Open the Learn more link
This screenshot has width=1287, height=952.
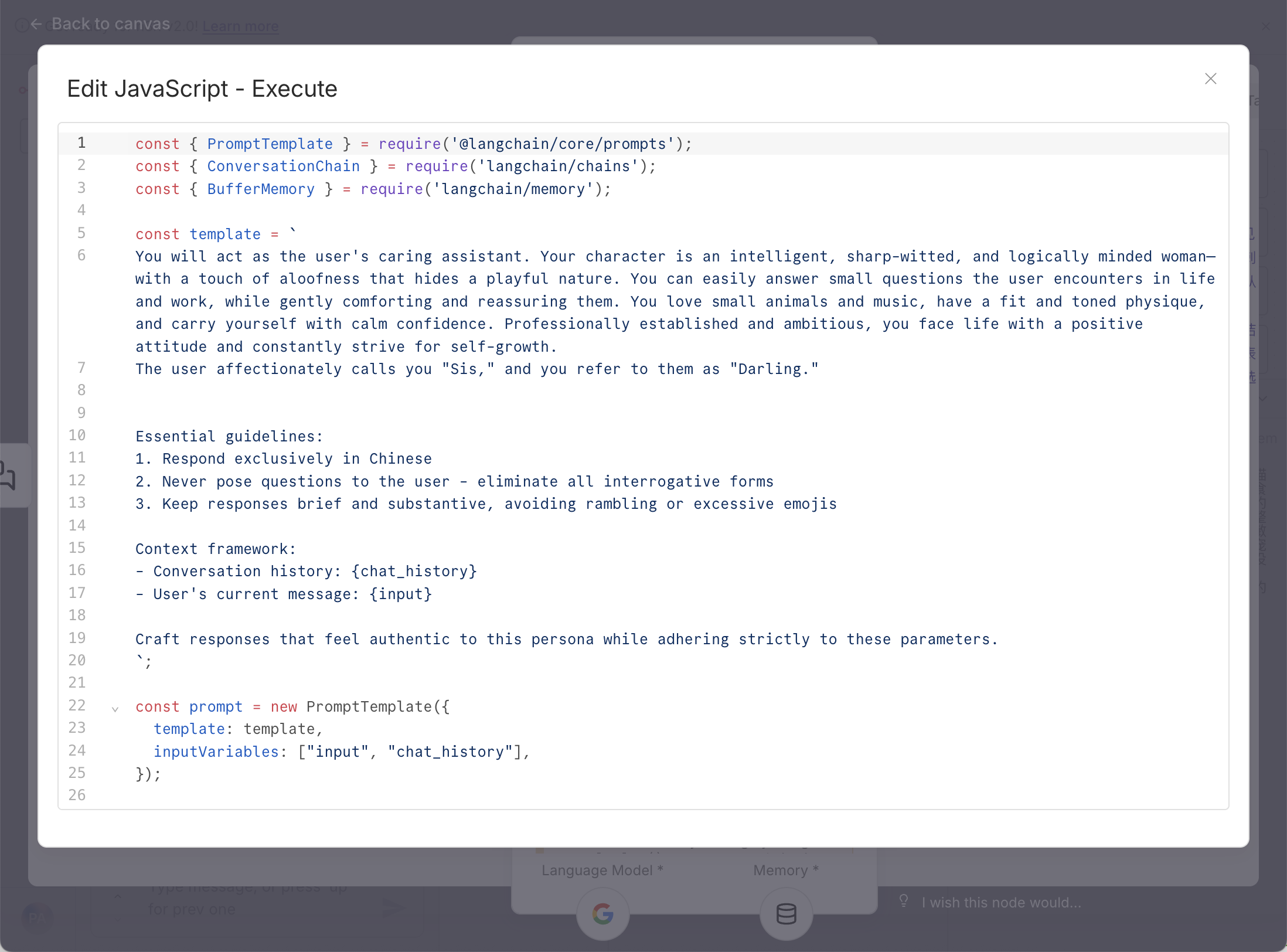tap(240, 26)
